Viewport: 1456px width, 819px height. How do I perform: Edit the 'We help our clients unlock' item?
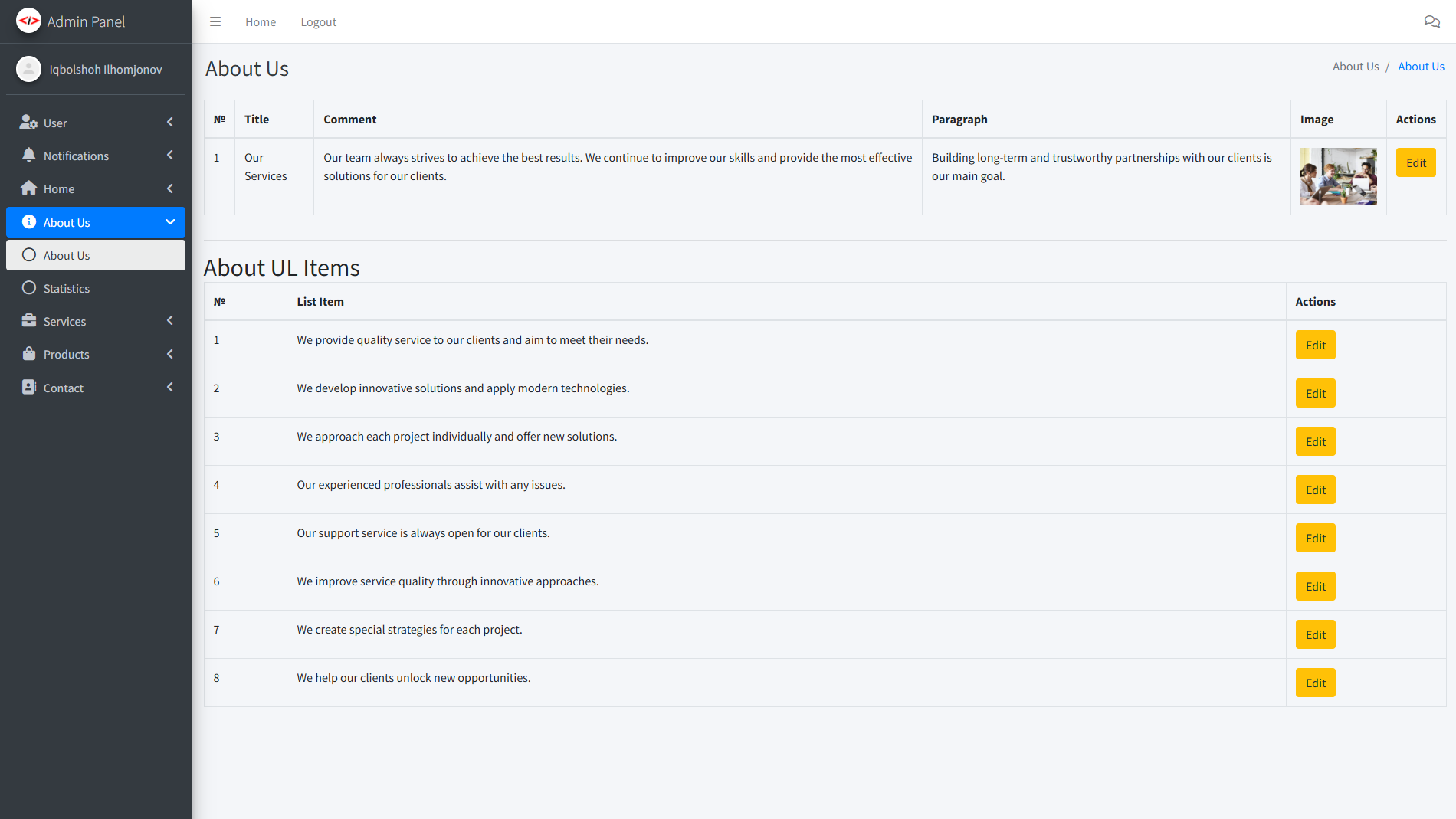point(1315,683)
